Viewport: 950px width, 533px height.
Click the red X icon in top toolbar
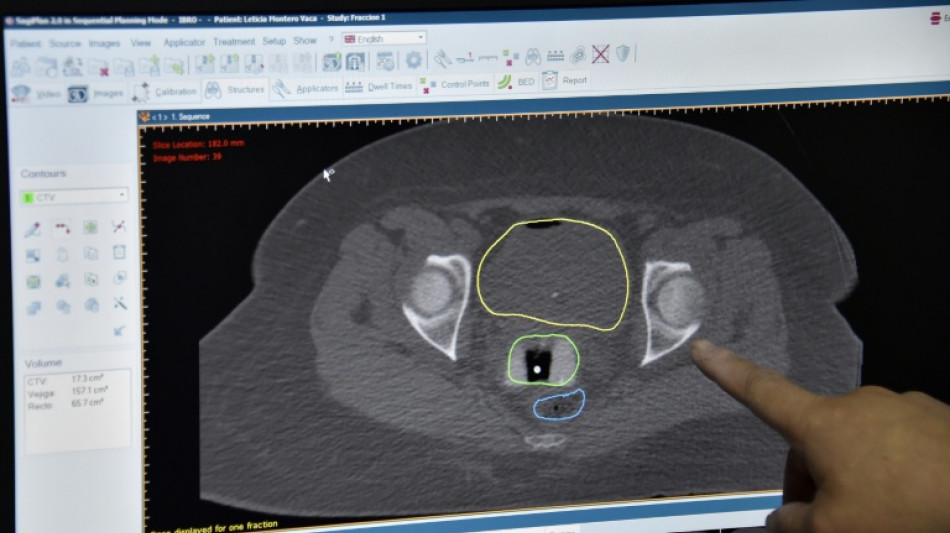tap(600, 54)
